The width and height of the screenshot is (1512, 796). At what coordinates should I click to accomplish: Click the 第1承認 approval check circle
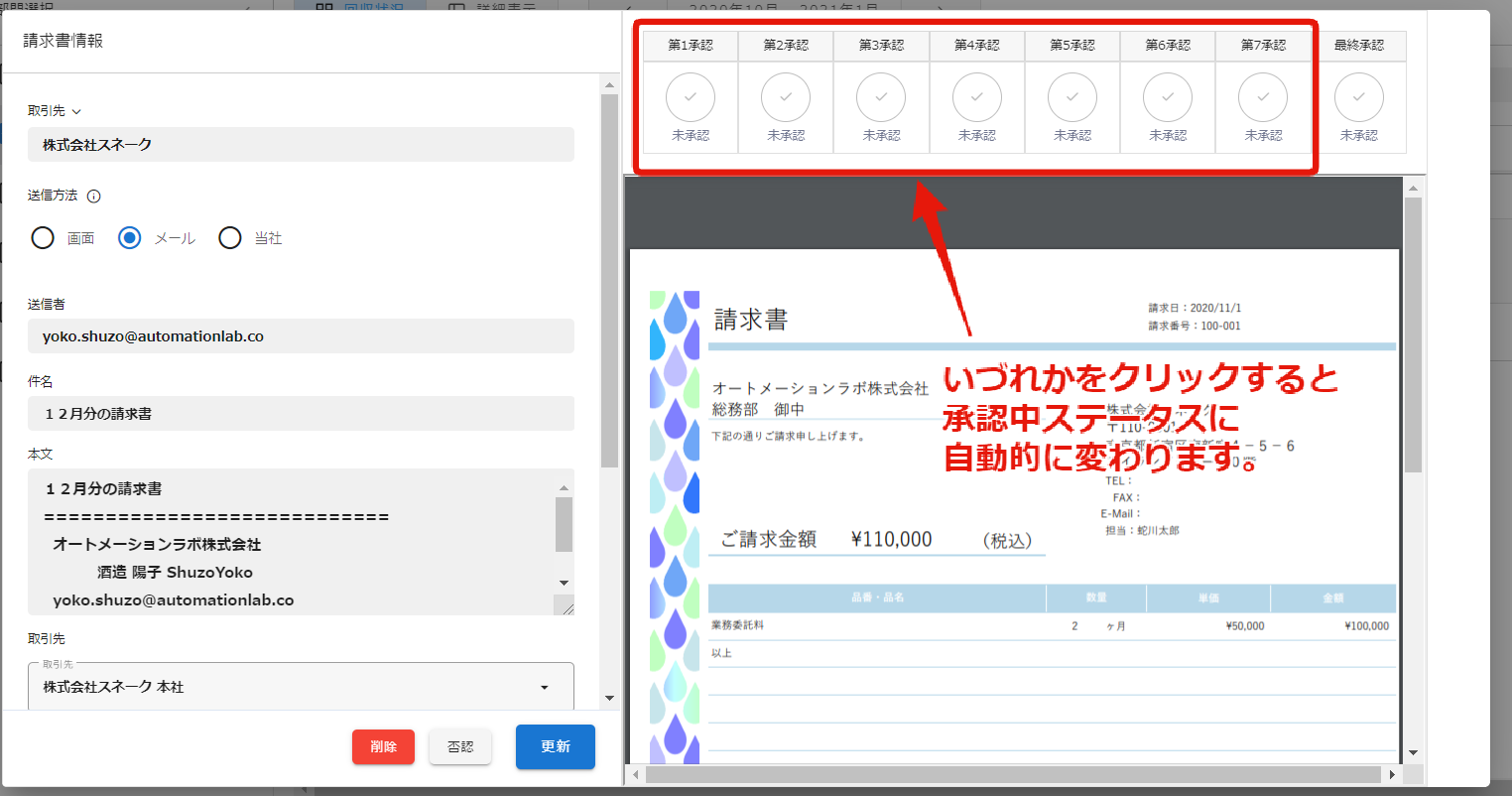(691, 97)
